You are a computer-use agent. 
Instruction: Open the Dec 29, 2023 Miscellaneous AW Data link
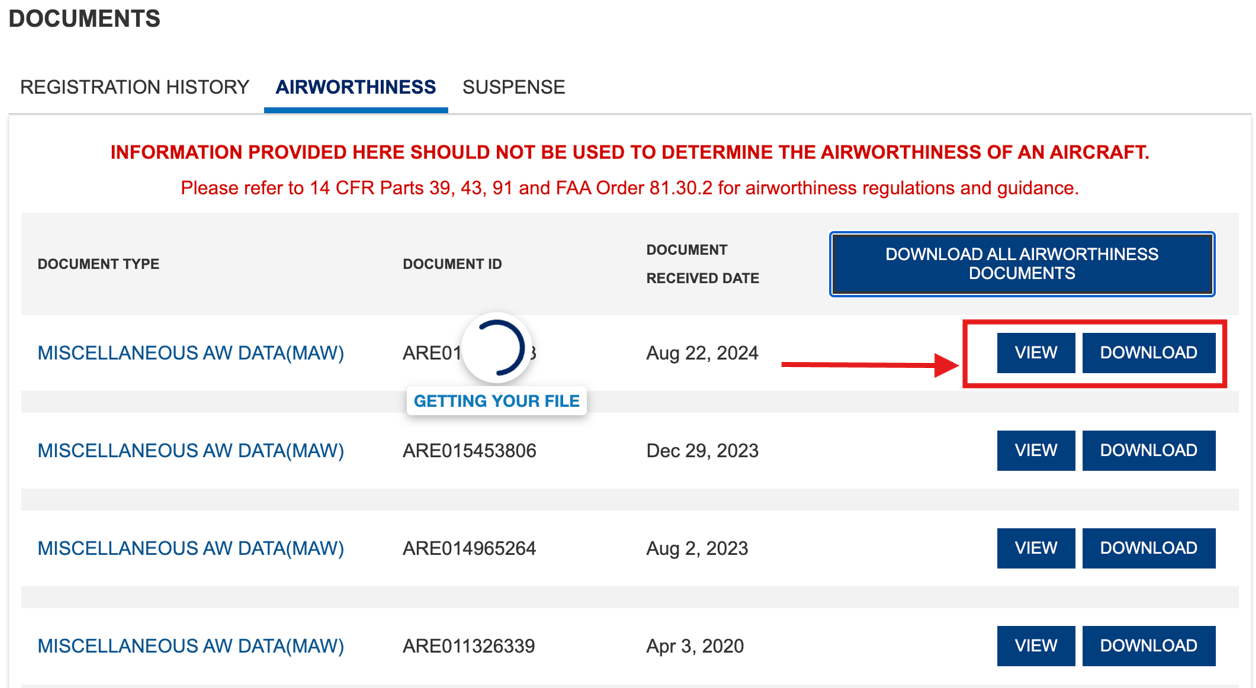coord(190,451)
